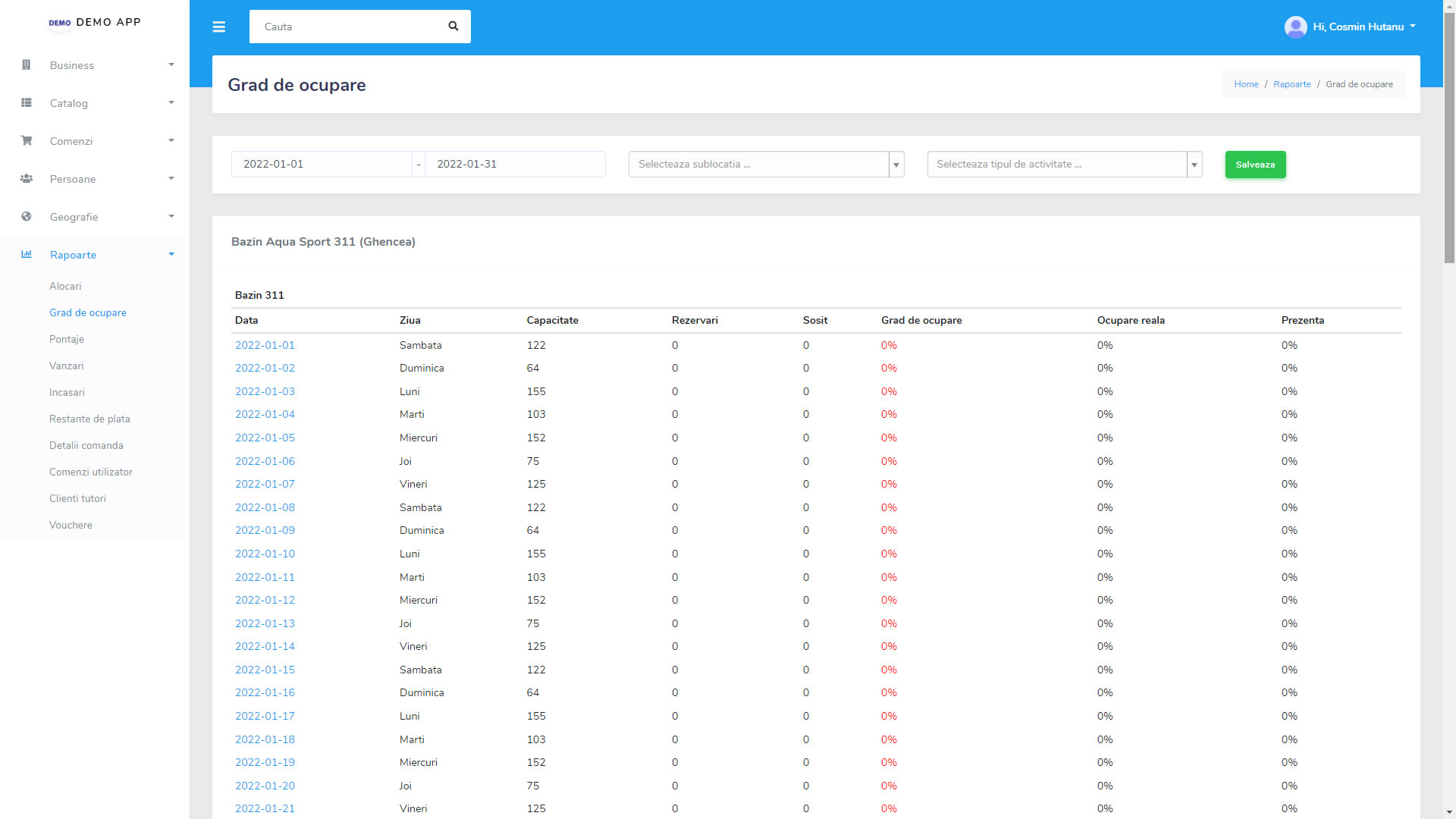Select Grad de ocupare in sidebar

coord(88,313)
